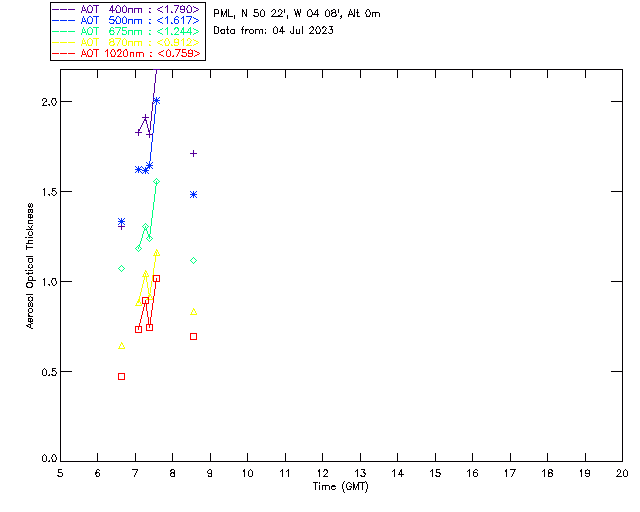Viewport: 640px width, 512px height.
Task: Click the y-axis tick label 1.5
Action: coord(49,192)
